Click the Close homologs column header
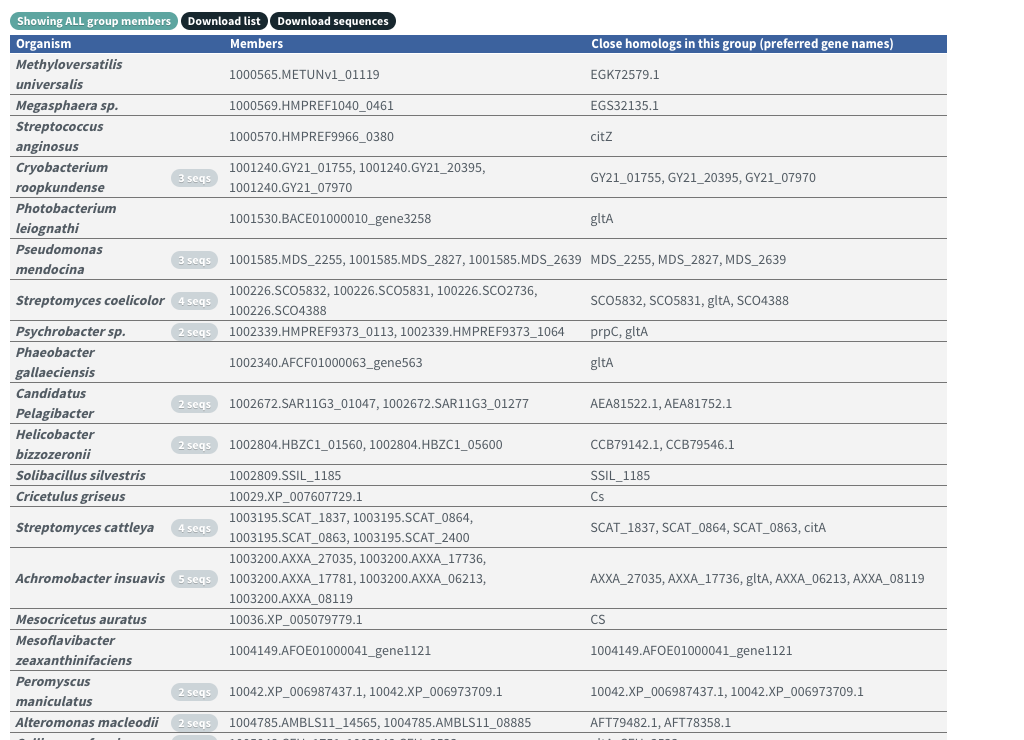This screenshot has width=1024, height=740. pos(742,44)
